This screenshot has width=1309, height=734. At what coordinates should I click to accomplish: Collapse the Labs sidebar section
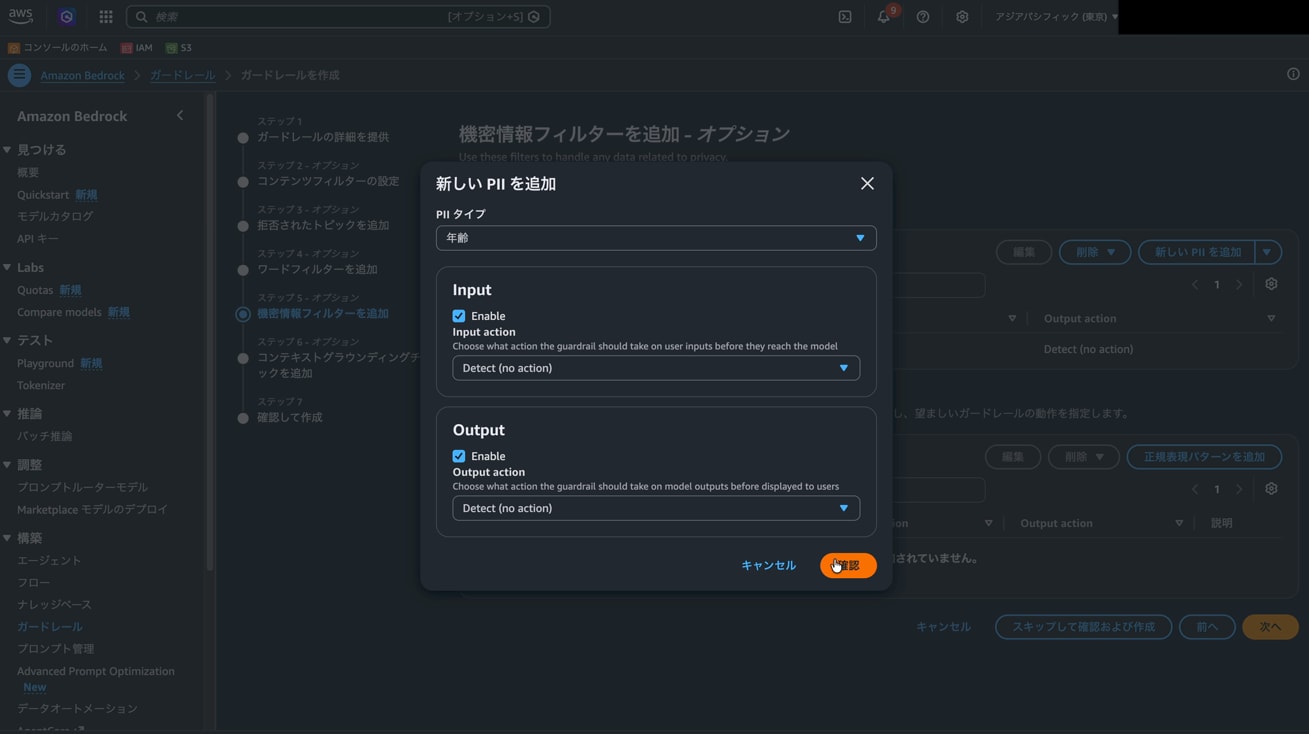point(7,268)
